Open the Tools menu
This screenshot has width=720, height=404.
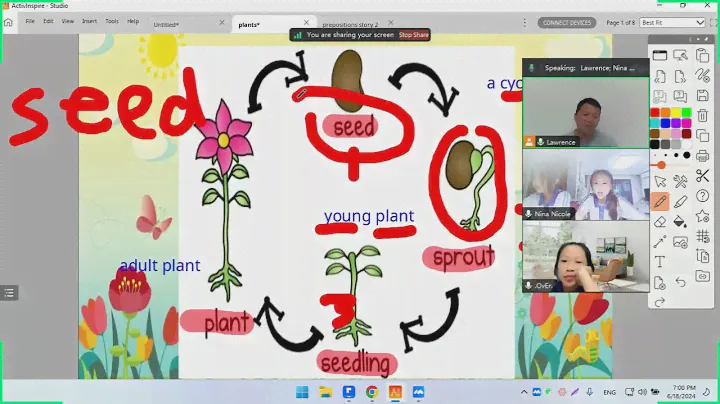[111, 21]
